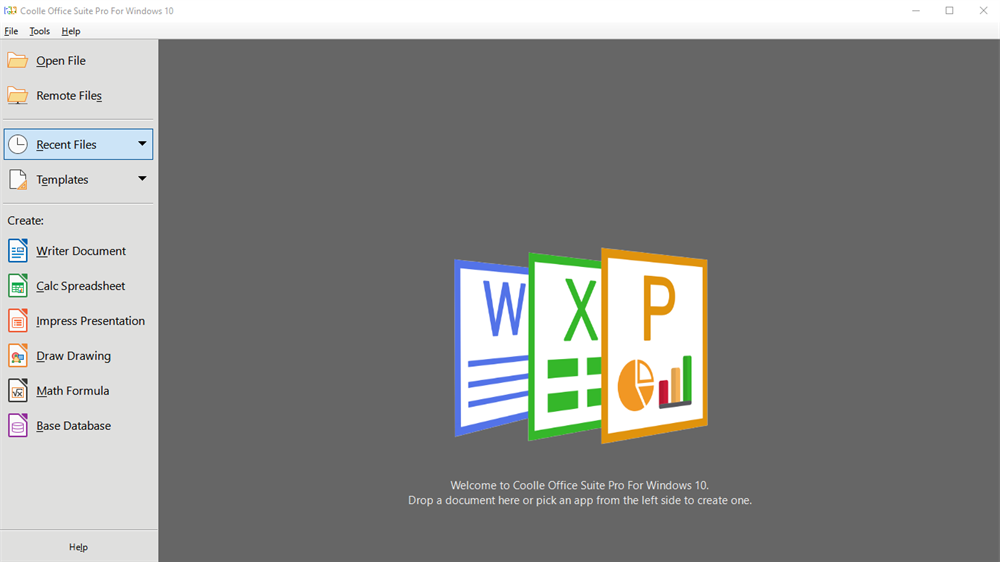Viewport: 1000px width, 562px height.
Task: Click the Remote Files folder icon
Action: [x=17, y=96]
